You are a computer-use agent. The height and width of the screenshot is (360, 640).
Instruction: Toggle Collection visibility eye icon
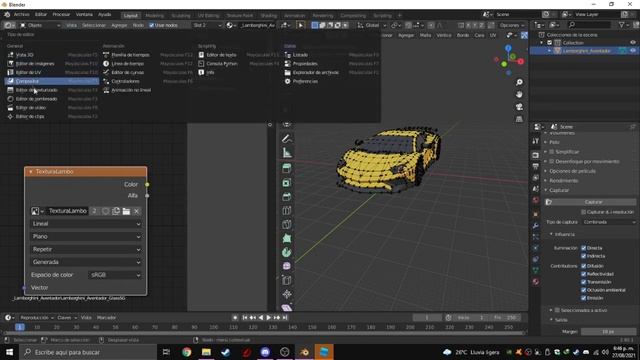pos(633,42)
